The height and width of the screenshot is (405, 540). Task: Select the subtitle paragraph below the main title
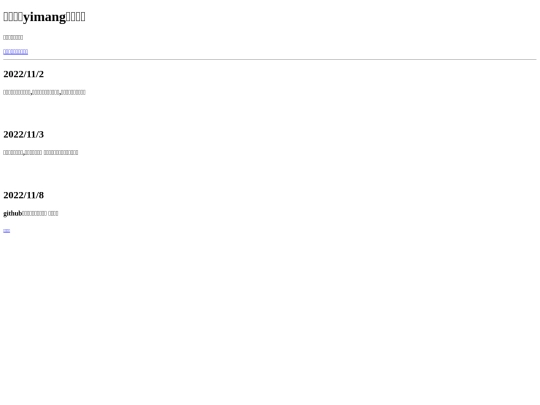13,38
